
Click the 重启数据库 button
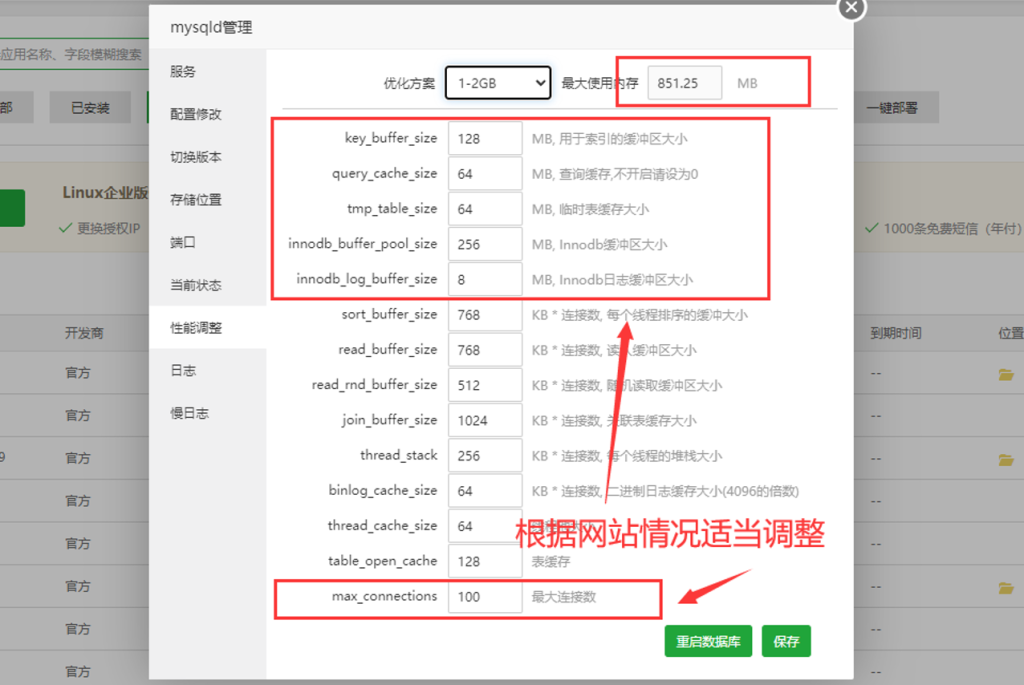point(707,642)
